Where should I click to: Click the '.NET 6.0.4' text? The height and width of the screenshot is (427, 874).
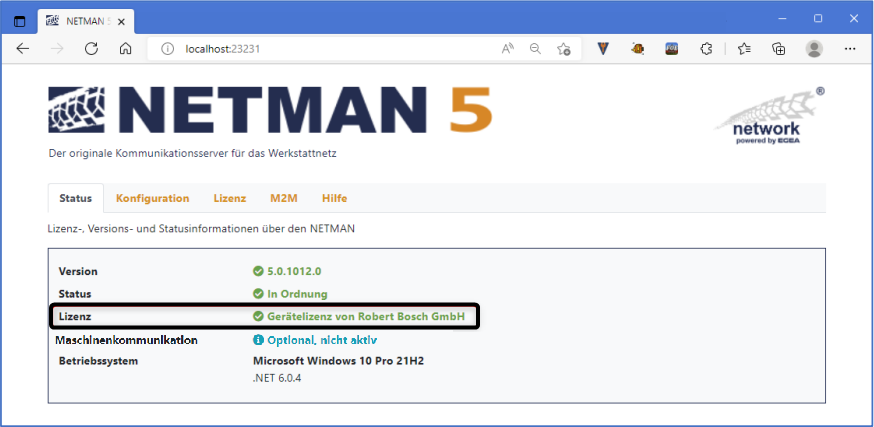pyautogui.click(x=277, y=379)
